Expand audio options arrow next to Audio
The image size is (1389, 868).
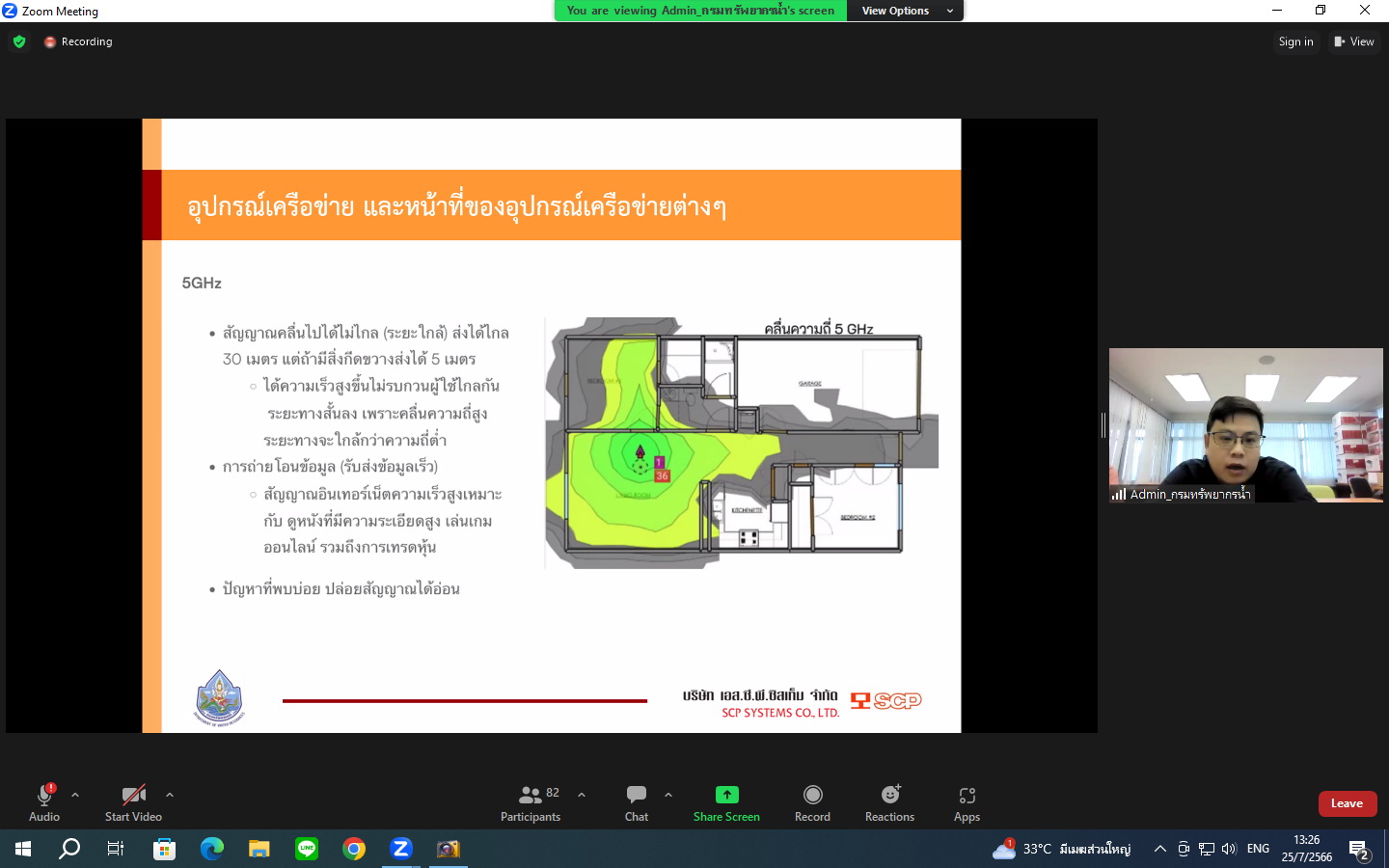pos(75,796)
